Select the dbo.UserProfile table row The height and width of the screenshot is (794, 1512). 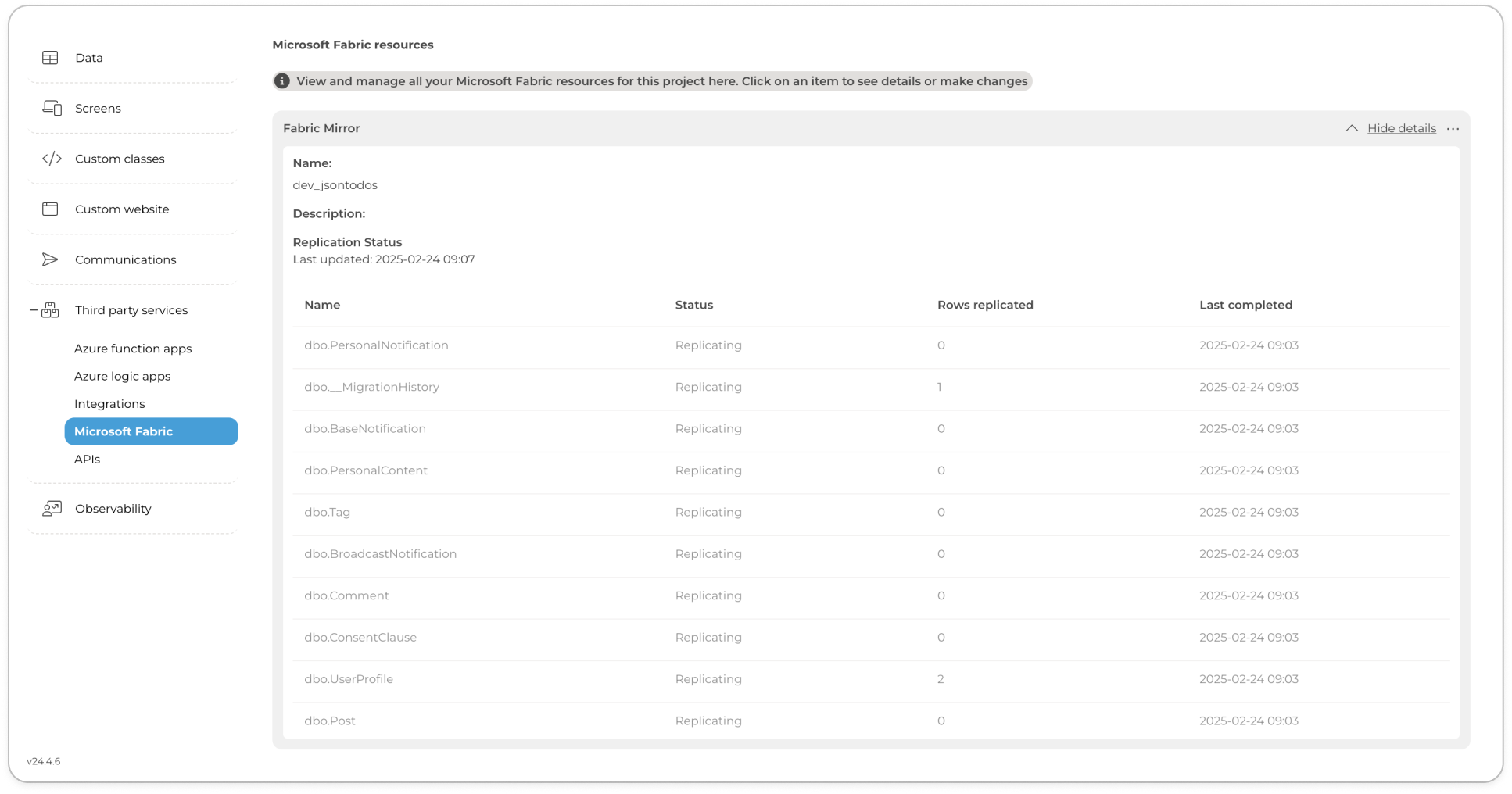[x=349, y=679]
